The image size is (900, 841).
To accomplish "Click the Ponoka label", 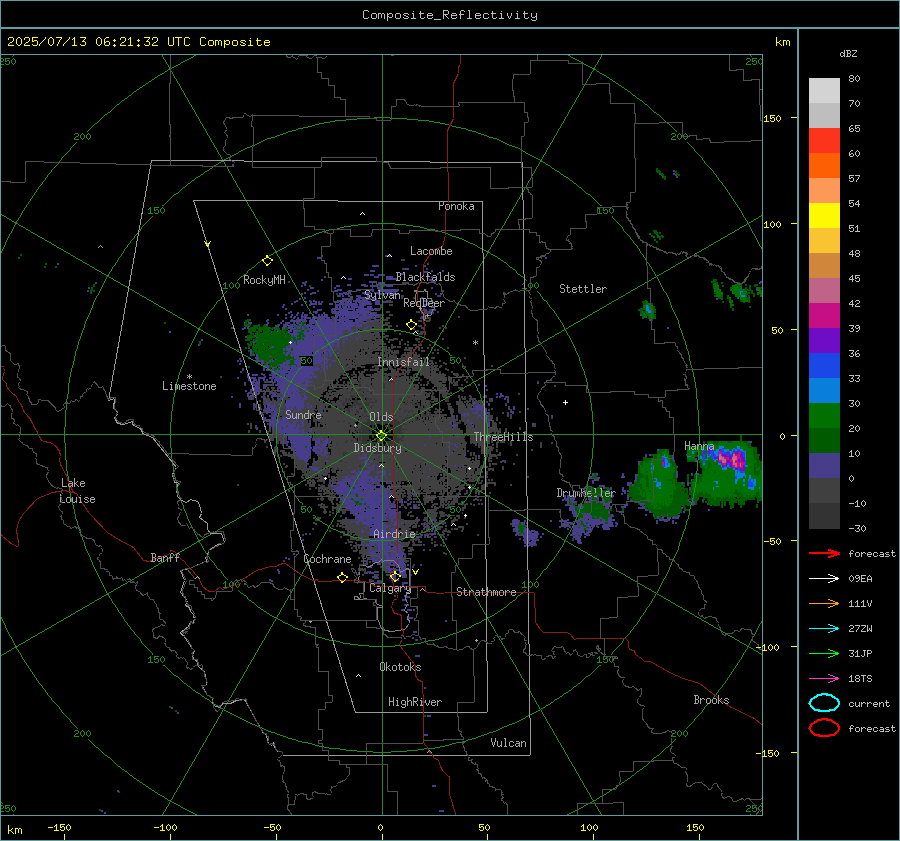I will tap(456, 207).
